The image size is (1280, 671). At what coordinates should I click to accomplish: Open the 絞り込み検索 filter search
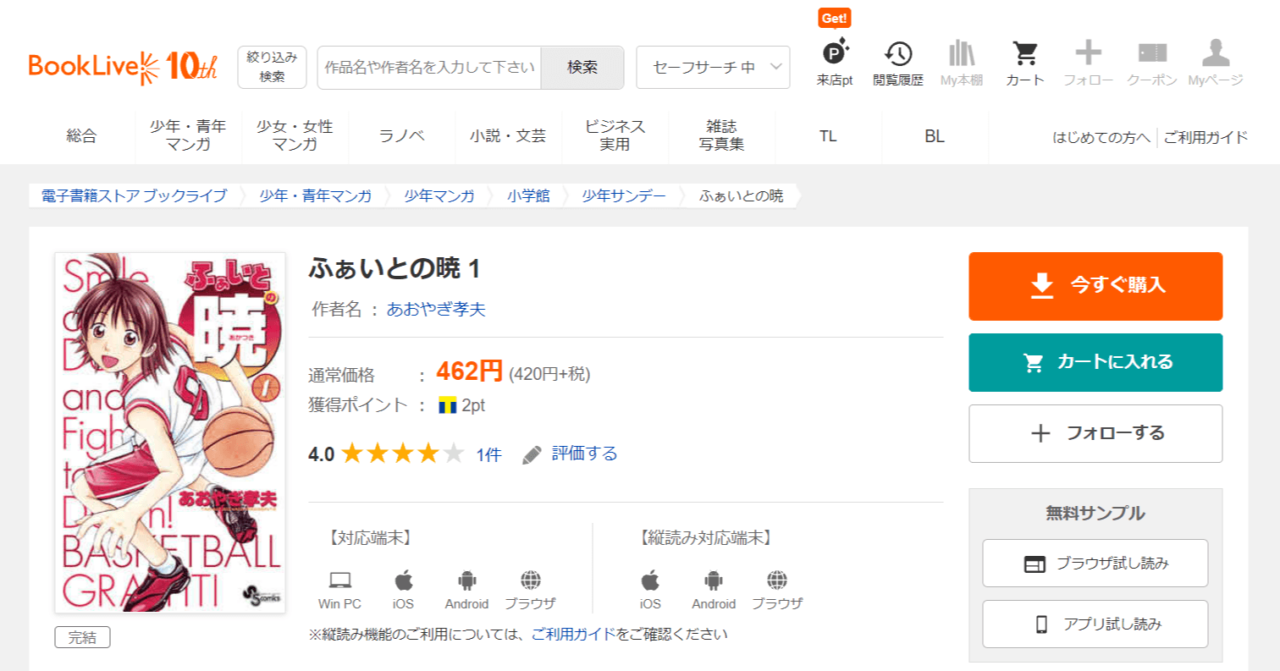tap(272, 67)
